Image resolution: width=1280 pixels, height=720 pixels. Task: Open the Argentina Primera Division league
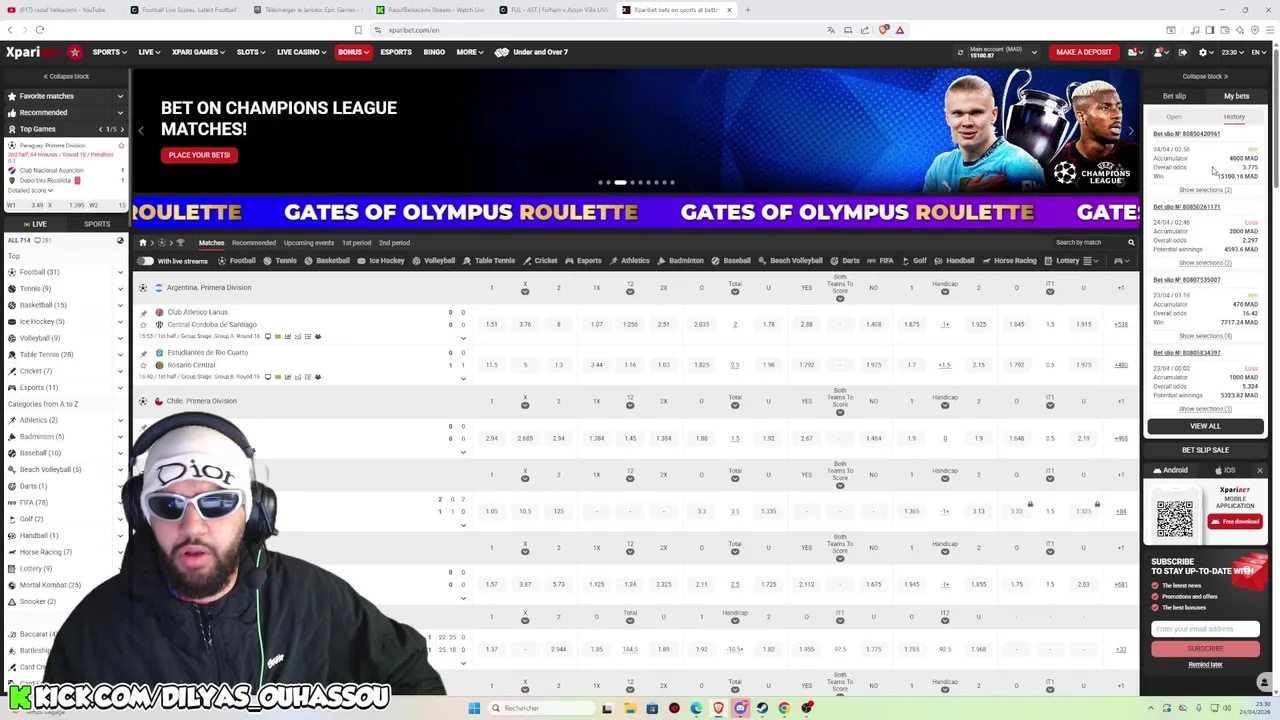tap(209, 288)
